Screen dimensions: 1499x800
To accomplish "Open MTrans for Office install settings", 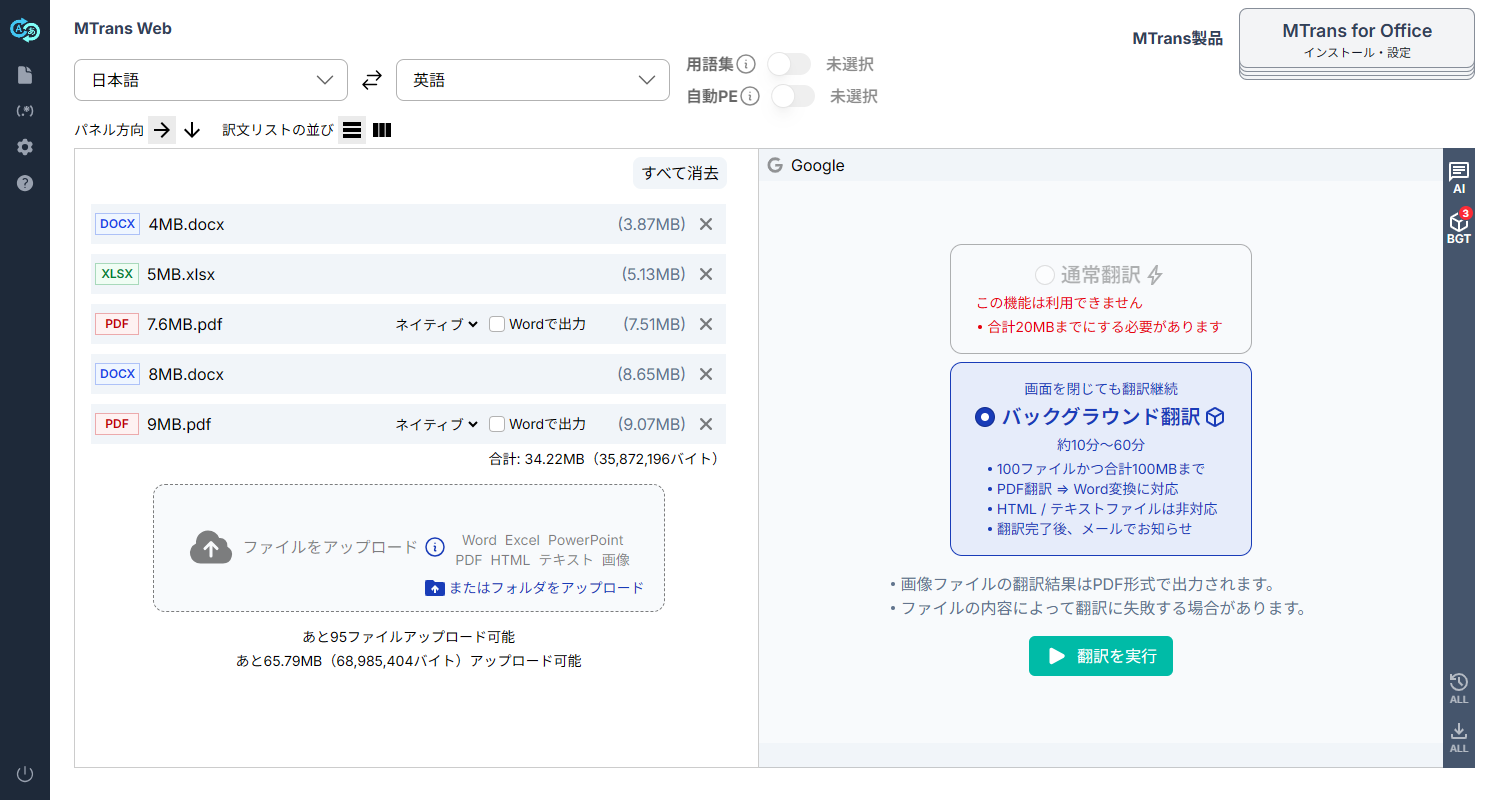I will 1357,39.
